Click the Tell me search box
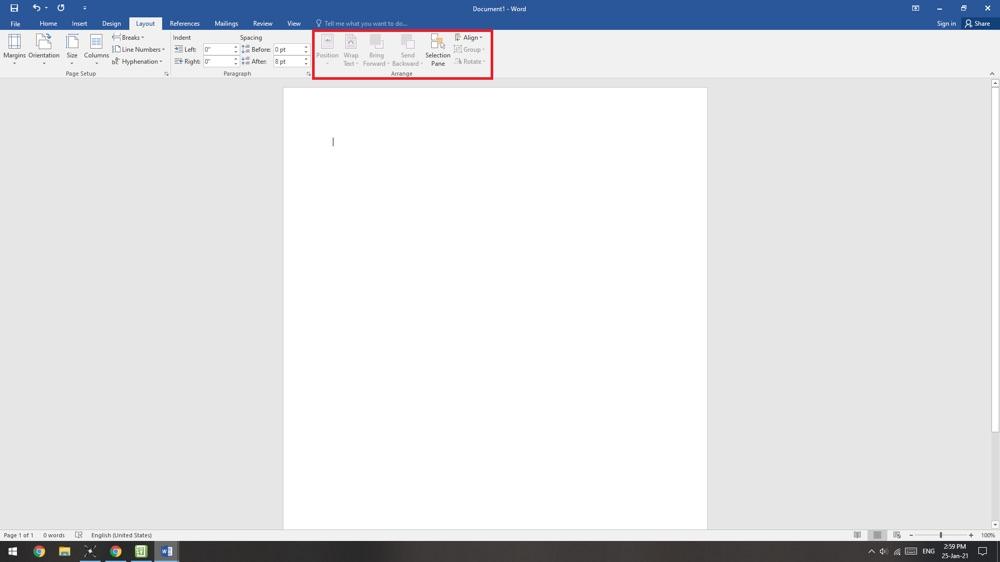 pos(365,23)
